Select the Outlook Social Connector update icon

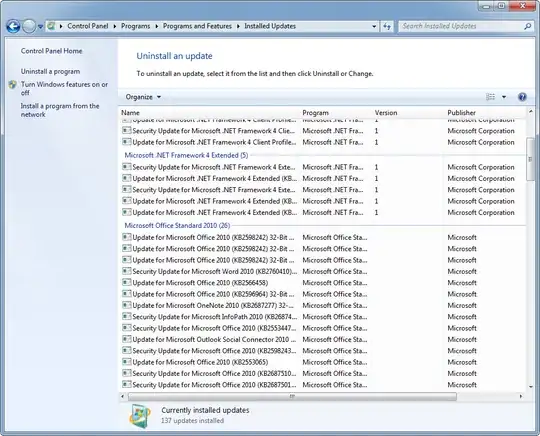pyautogui.click(x=127, y=339)
